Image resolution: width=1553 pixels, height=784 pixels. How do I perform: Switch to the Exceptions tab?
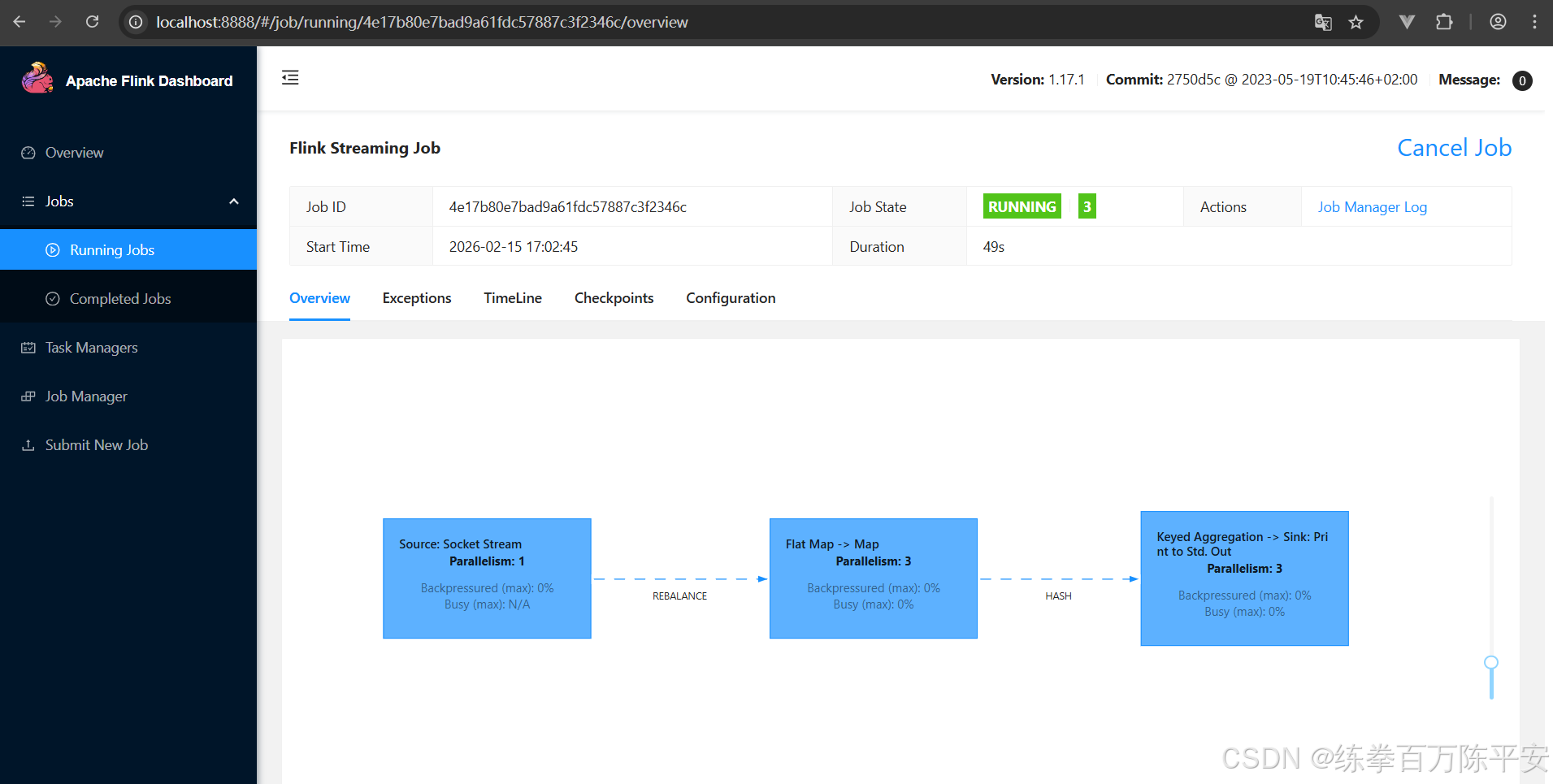point(417,298)
